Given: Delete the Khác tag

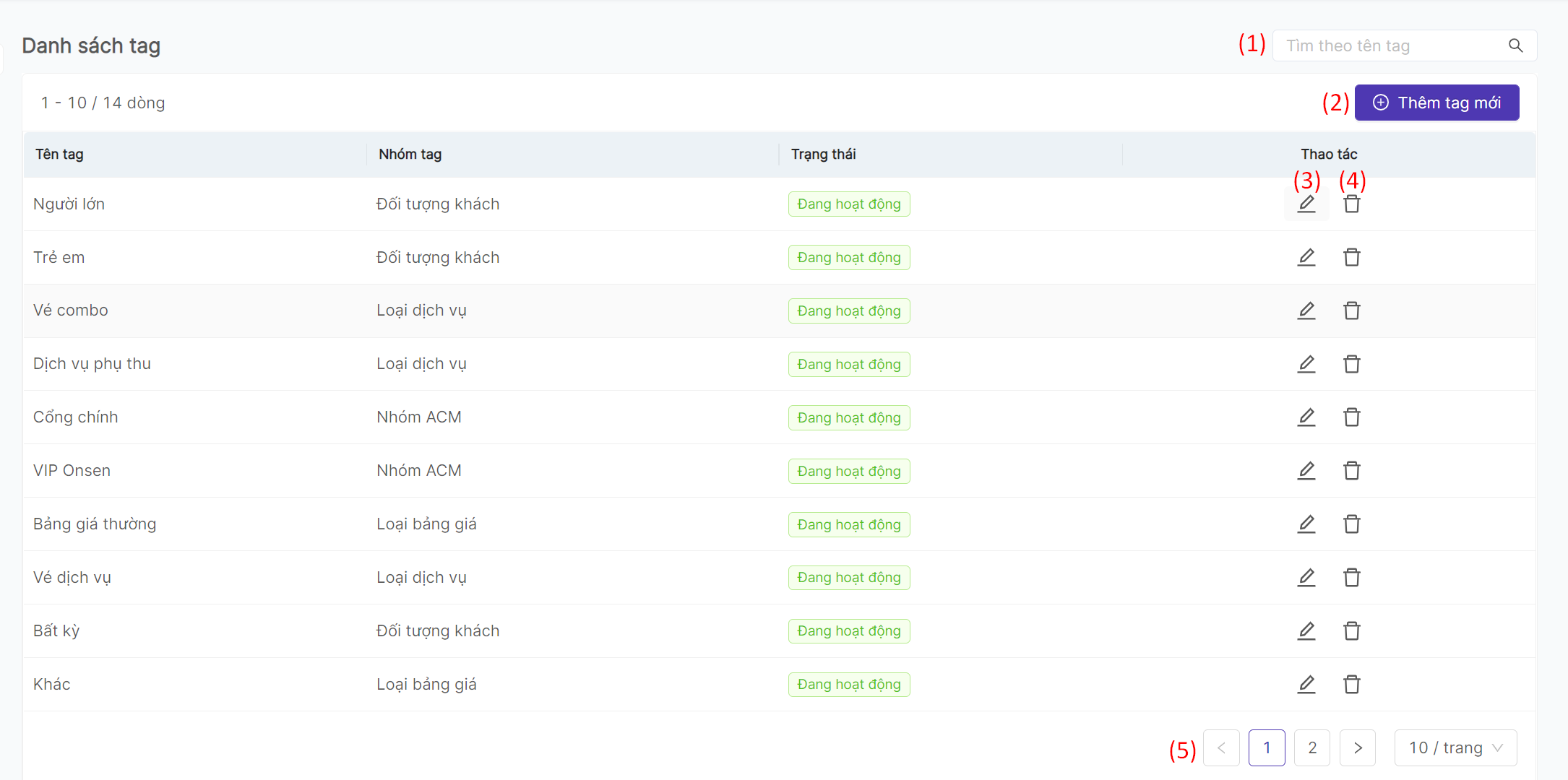Looking at the screenshot, I should pyautogui.click(x=1351, y=685).
